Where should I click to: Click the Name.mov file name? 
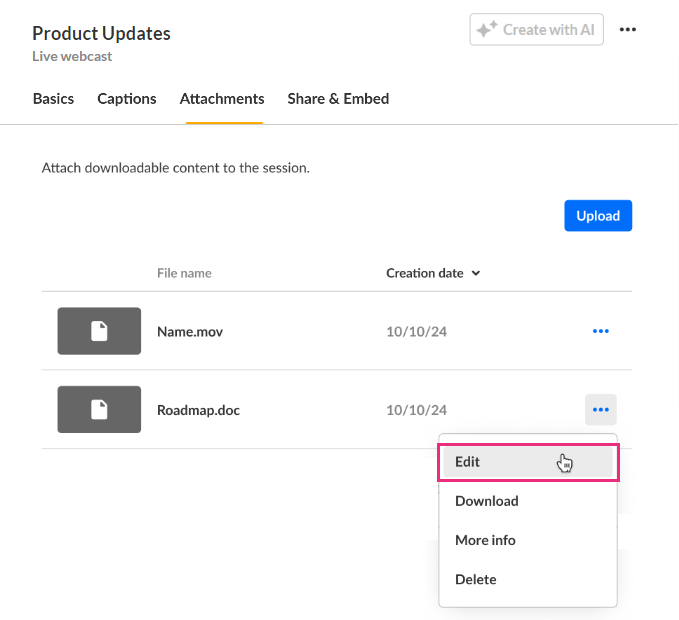[190, 331]
